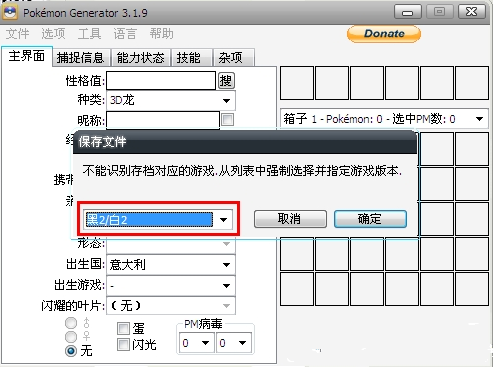The image size is (493, 367).
Task: Select the 无 genderless radio button
Action: coord(71,351)
